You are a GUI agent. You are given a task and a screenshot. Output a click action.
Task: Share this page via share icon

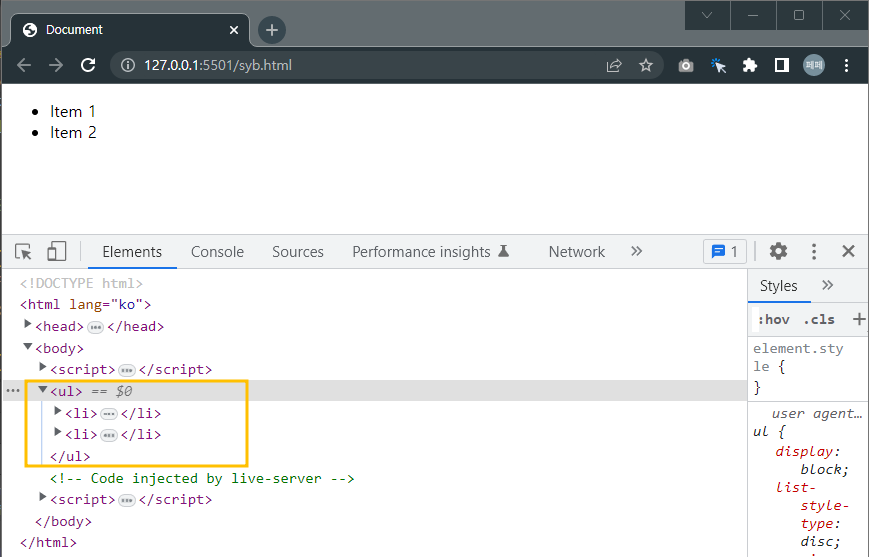coord(614,65)
